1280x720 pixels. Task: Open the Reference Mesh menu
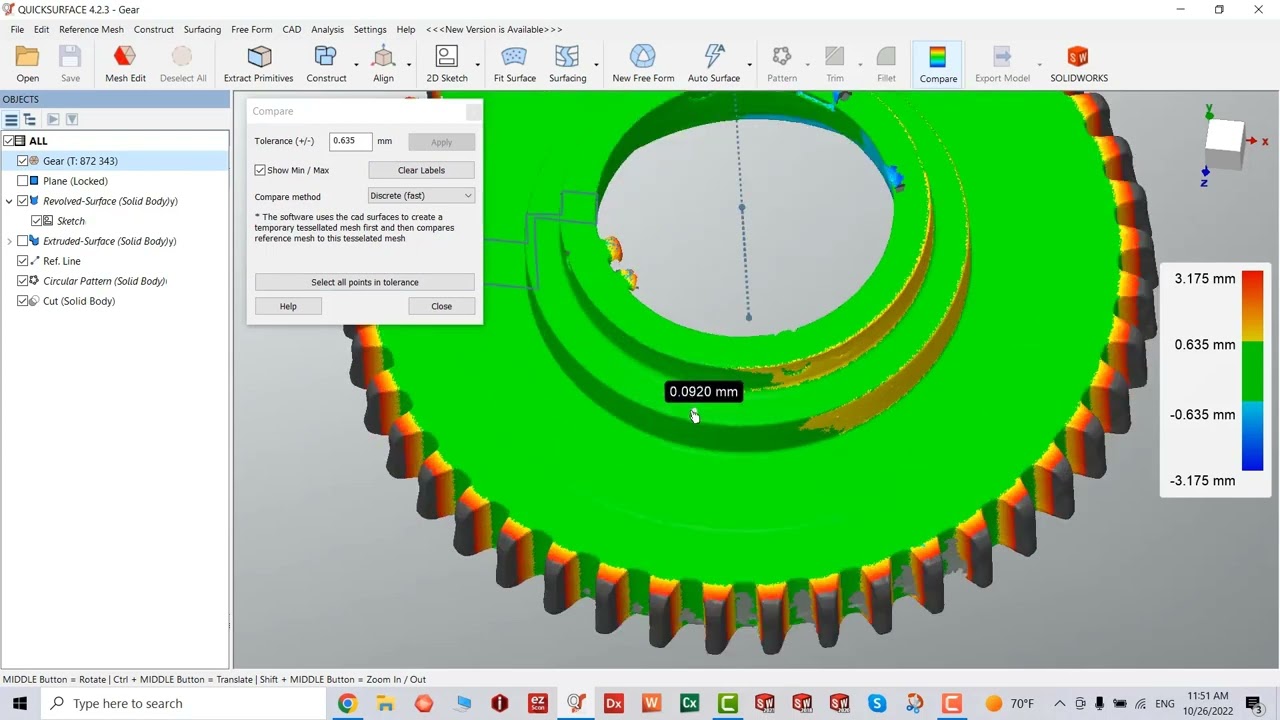click(91, 29)
